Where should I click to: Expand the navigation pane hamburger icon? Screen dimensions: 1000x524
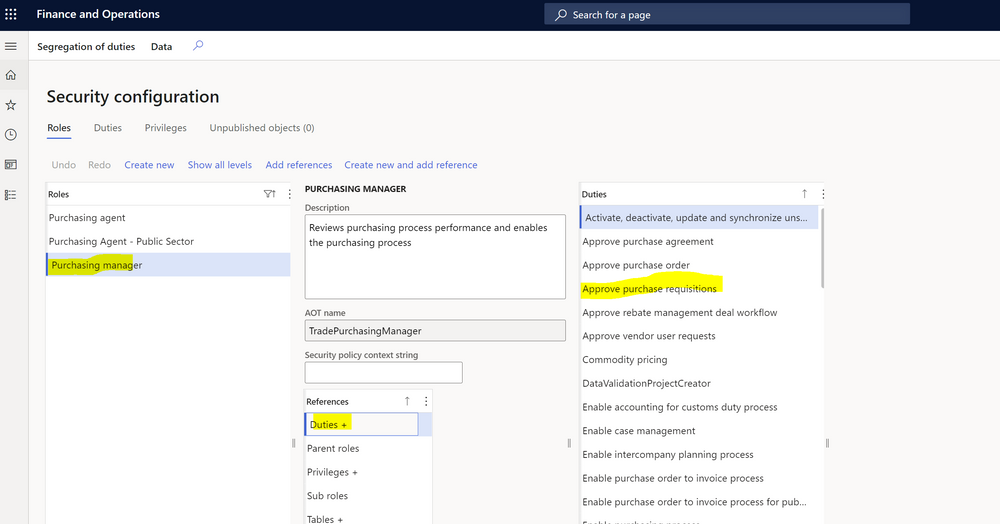(11, 46)
